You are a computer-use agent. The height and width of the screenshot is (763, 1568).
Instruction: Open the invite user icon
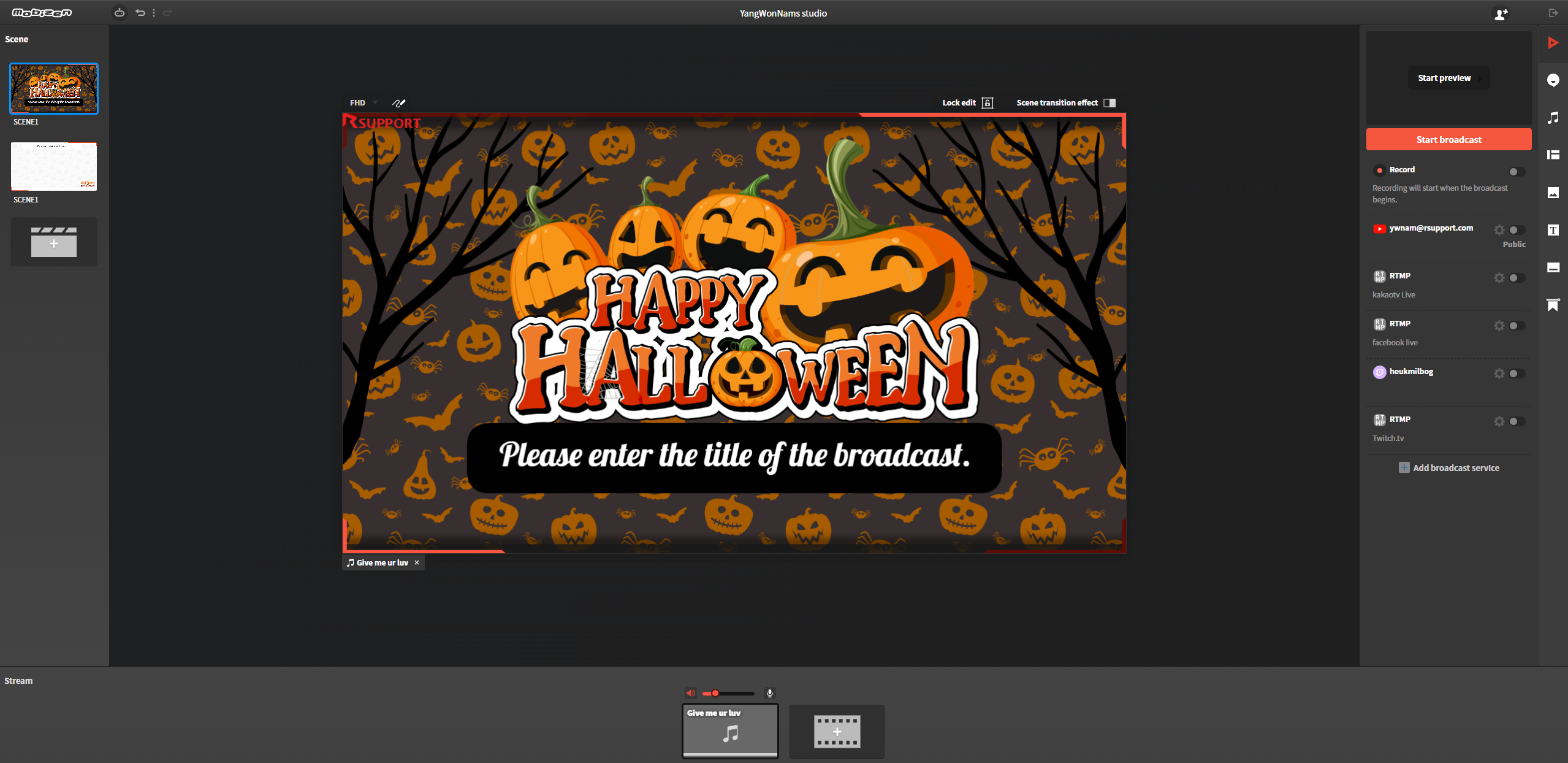1501,13
